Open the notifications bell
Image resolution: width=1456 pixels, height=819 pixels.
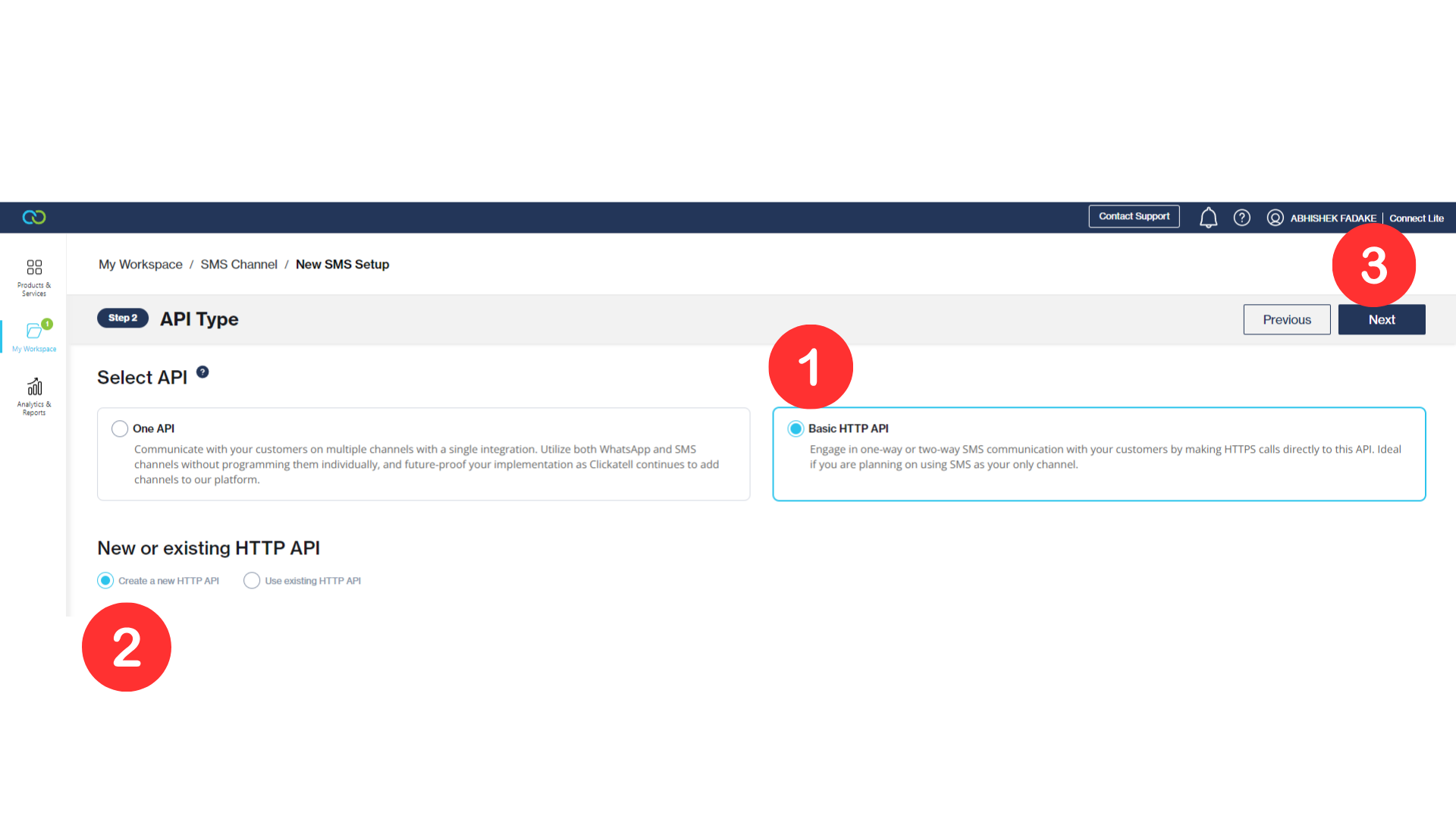(x=1208, y=218)
